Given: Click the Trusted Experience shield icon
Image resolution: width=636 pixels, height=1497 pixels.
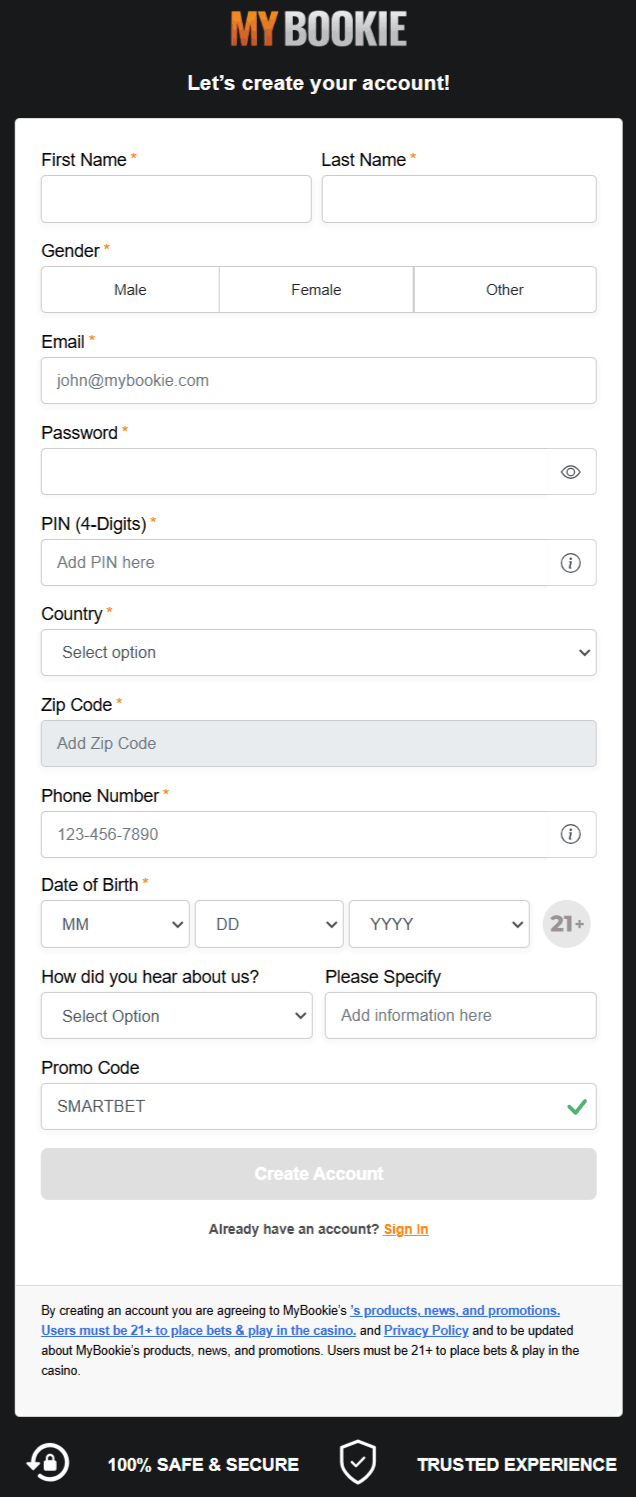Looking at the screenshot, I should (357, 1463).
